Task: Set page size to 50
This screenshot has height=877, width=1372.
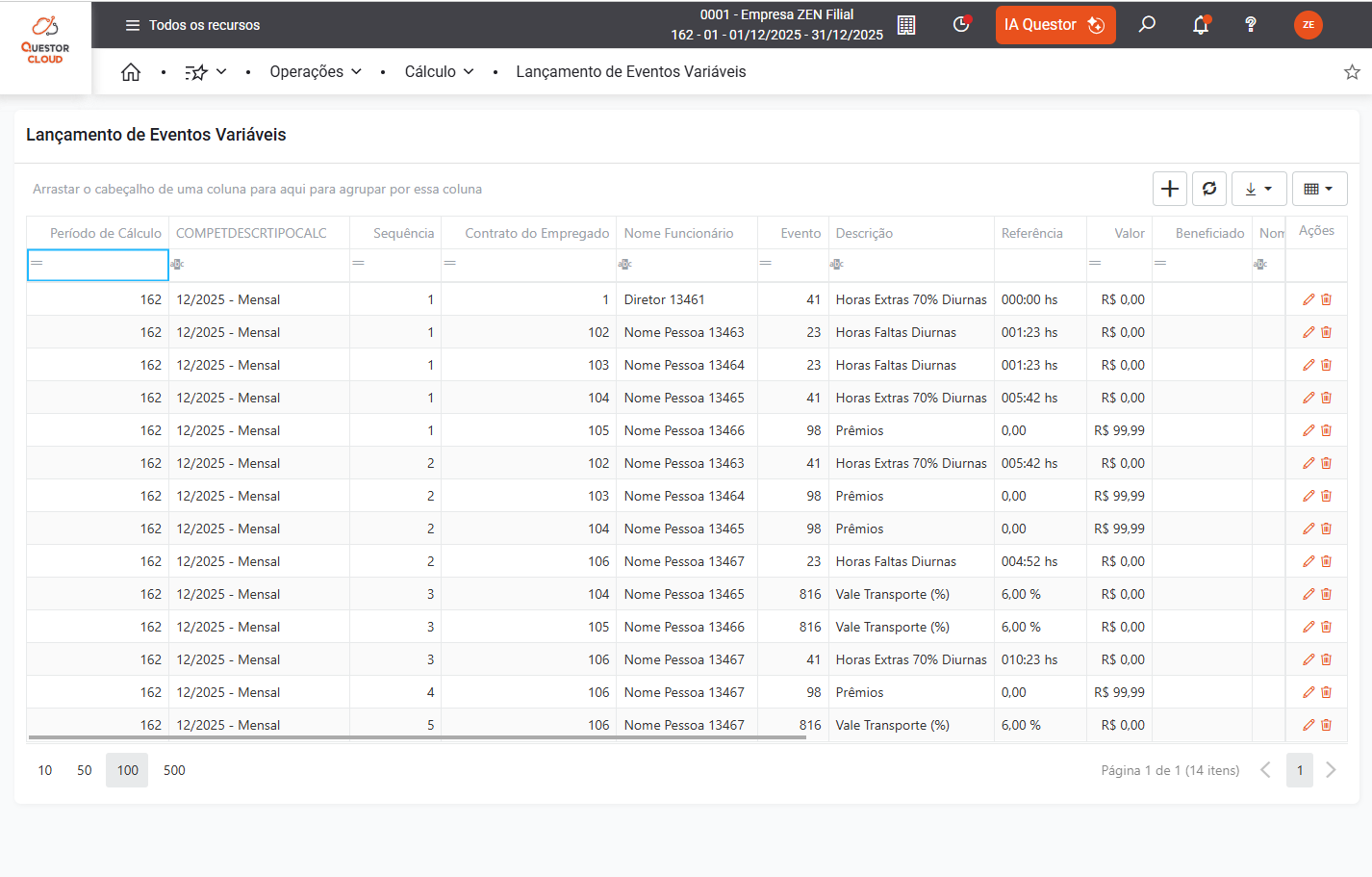Action: [85, 770]
